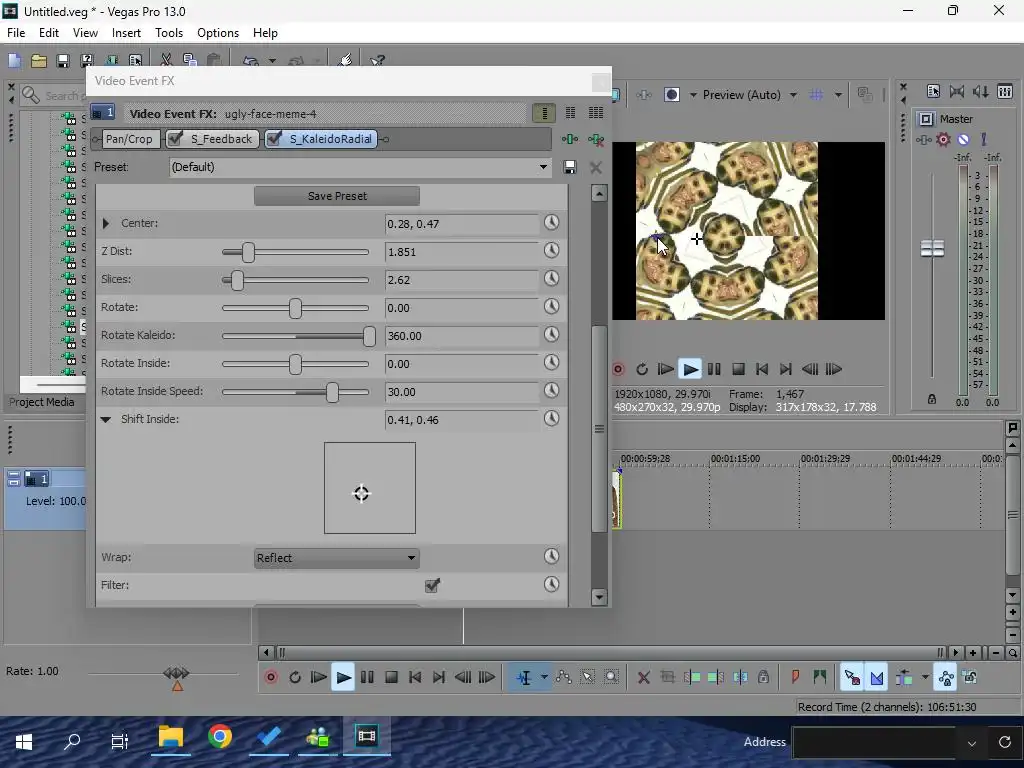Click the Insert Region icon in timeline toolbar
This screenshot has height=768, width=1024.
[820, 678]
